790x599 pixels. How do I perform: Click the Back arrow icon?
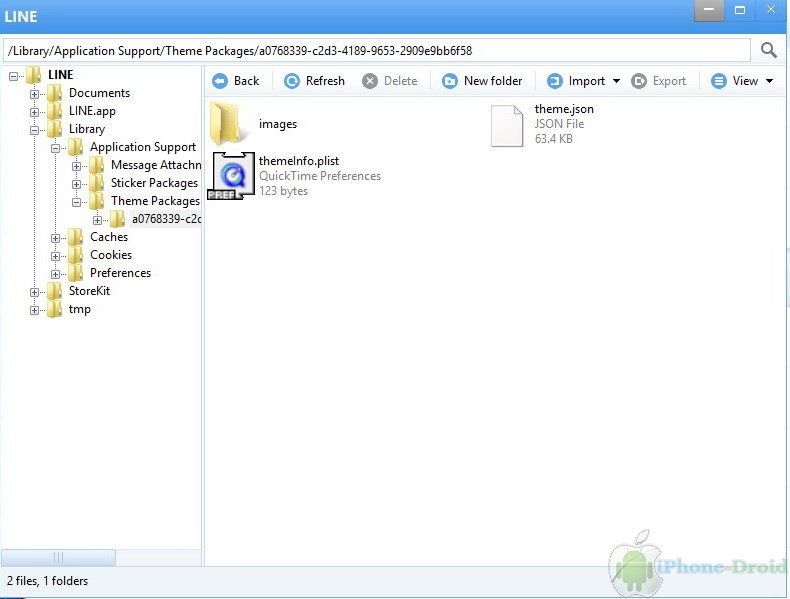220,81
